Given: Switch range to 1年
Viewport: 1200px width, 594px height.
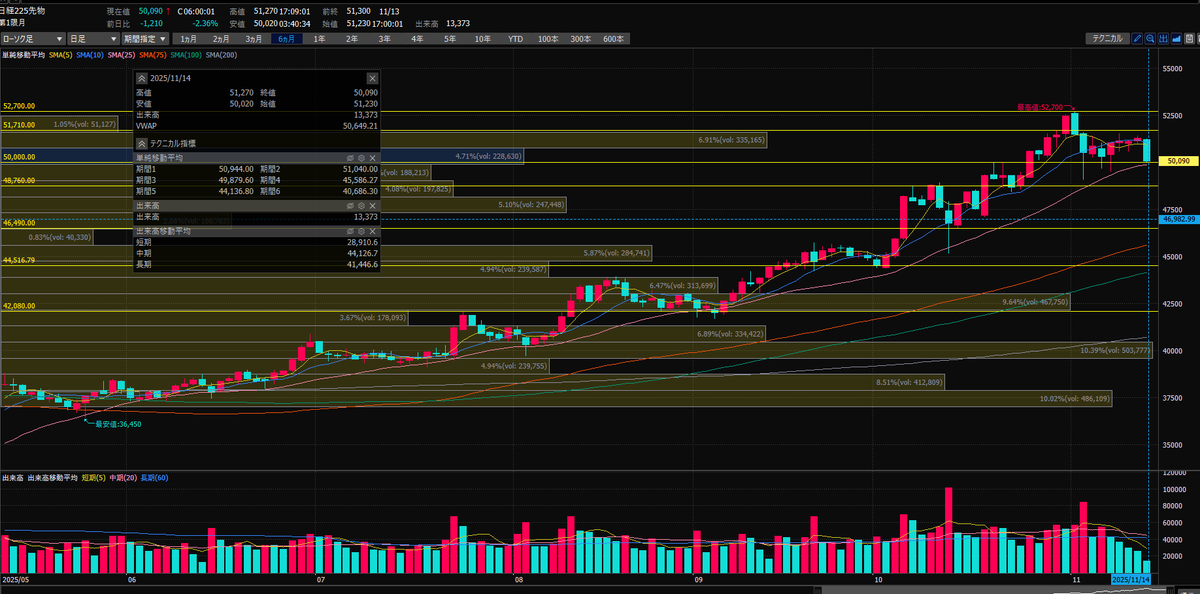Looking at the screenshot, I should [x=319, y=39].
